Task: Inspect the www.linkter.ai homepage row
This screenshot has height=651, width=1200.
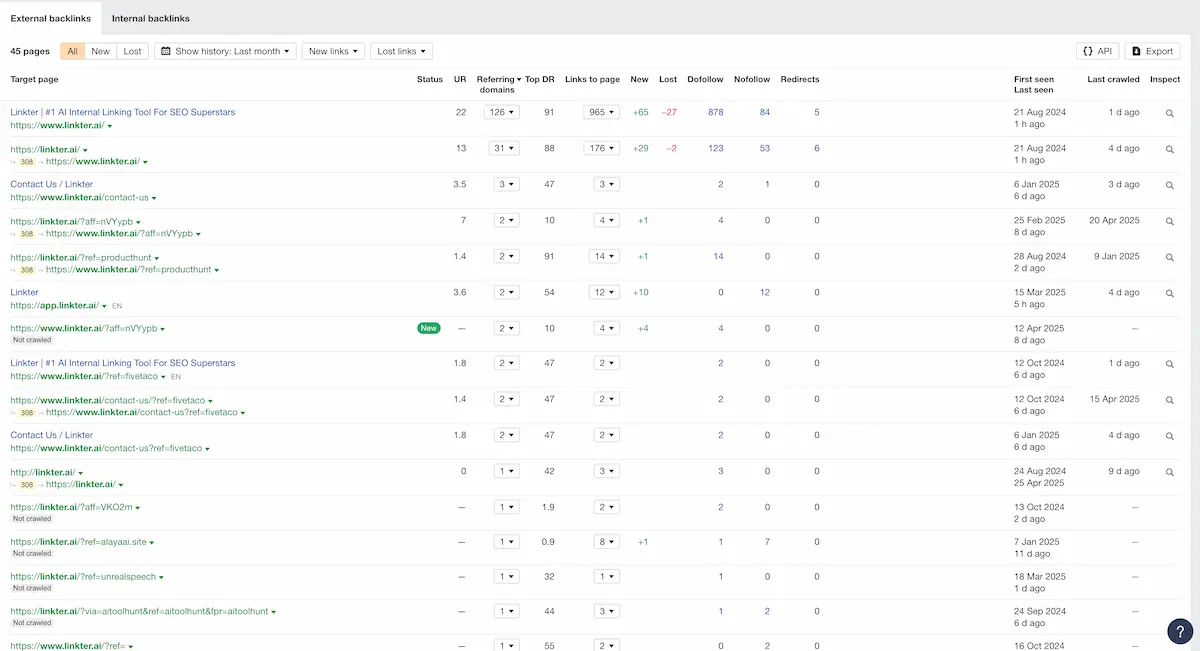Action: coord(1169,113)
